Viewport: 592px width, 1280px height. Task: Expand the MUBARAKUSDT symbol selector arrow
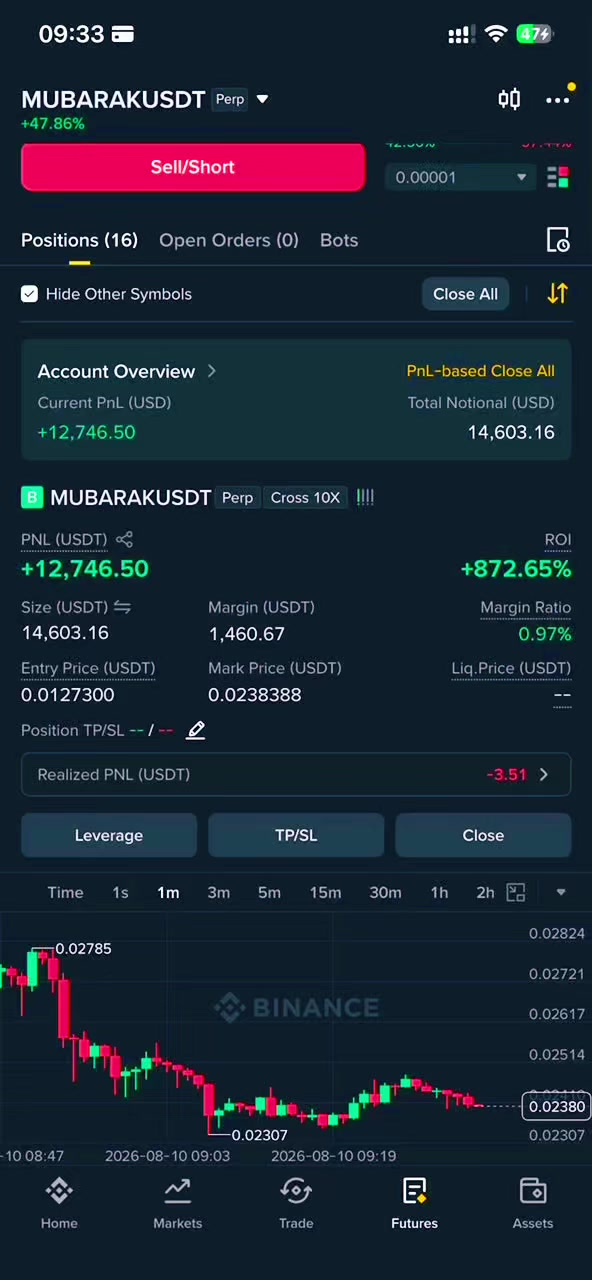point(262,99)
